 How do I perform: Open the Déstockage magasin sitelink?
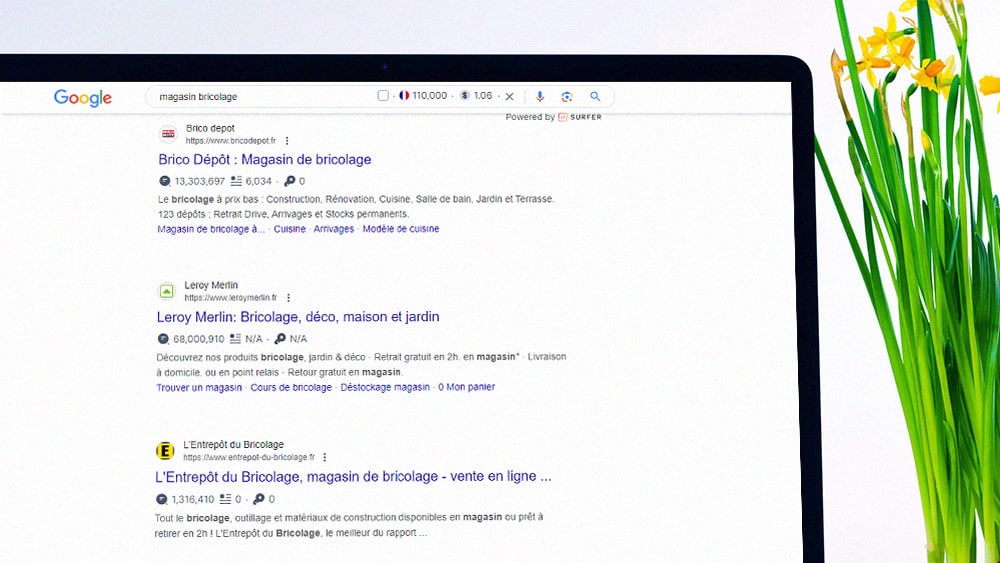pos(385,387)
